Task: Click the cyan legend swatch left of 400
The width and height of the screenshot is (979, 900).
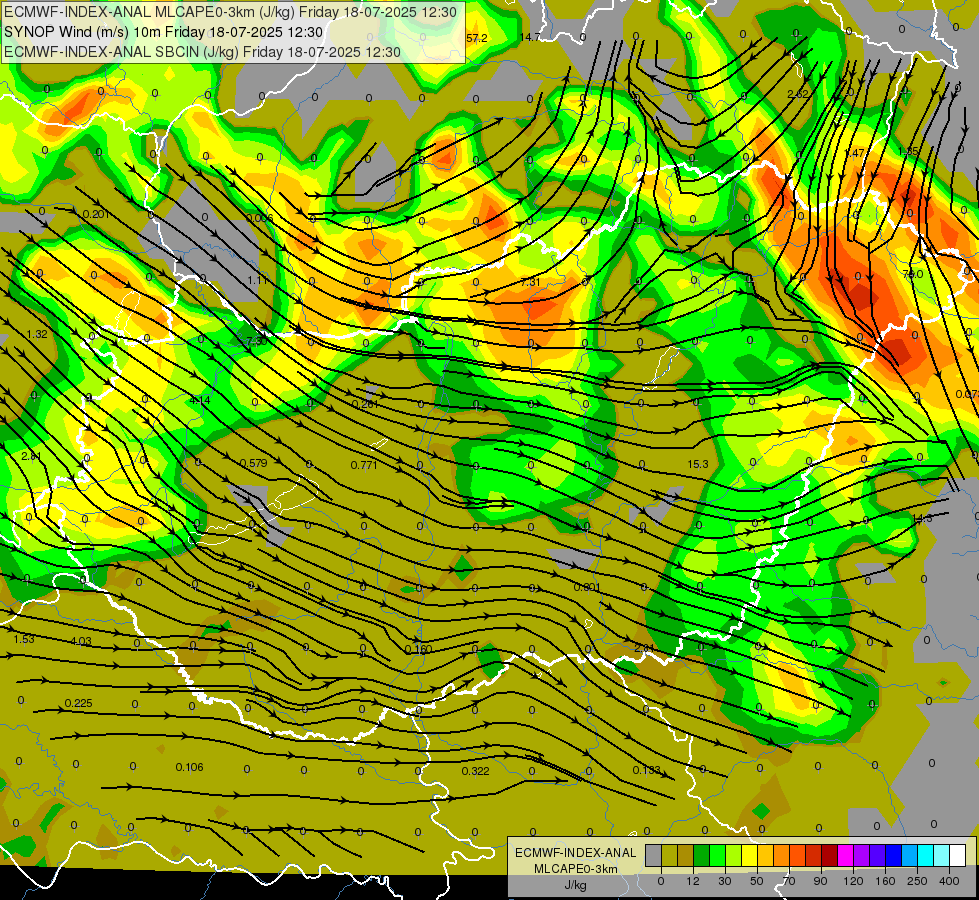Action: (x=927, y=855)
